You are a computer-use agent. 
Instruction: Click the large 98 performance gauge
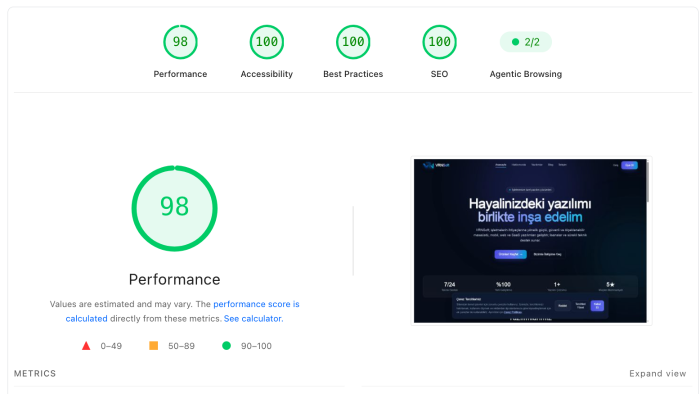pyautogui.click(x=175, y=208)
